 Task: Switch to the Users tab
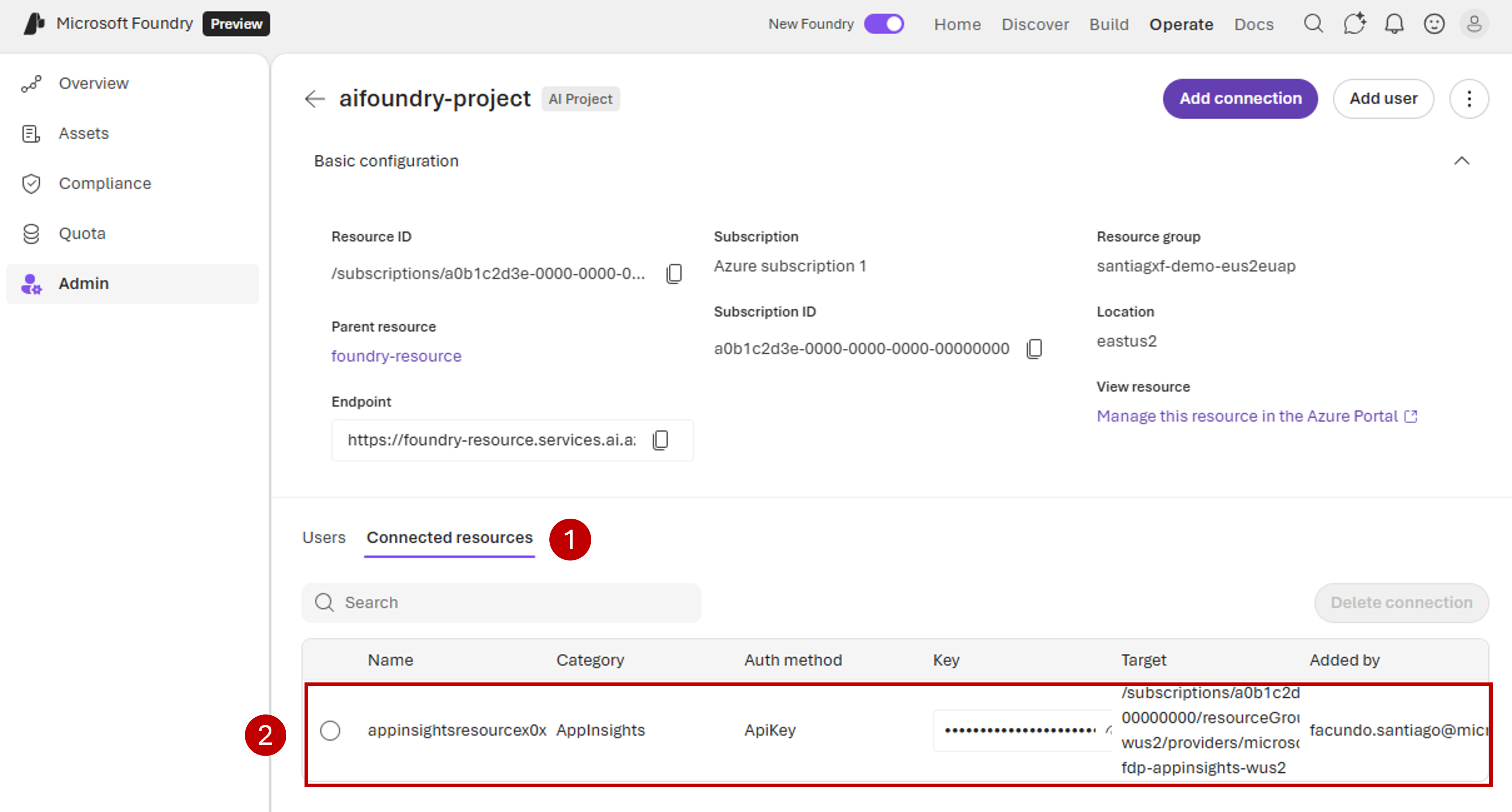tap(323, 537)
